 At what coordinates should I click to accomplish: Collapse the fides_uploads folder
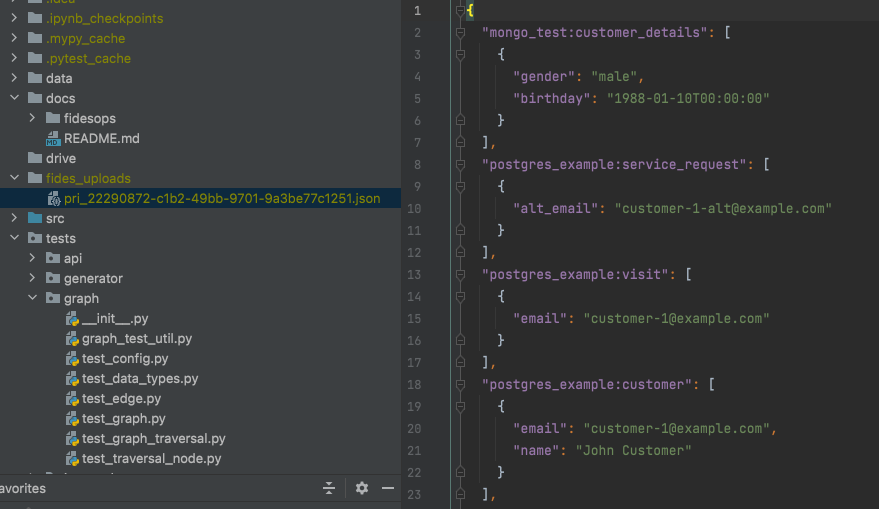coord(14,178)
